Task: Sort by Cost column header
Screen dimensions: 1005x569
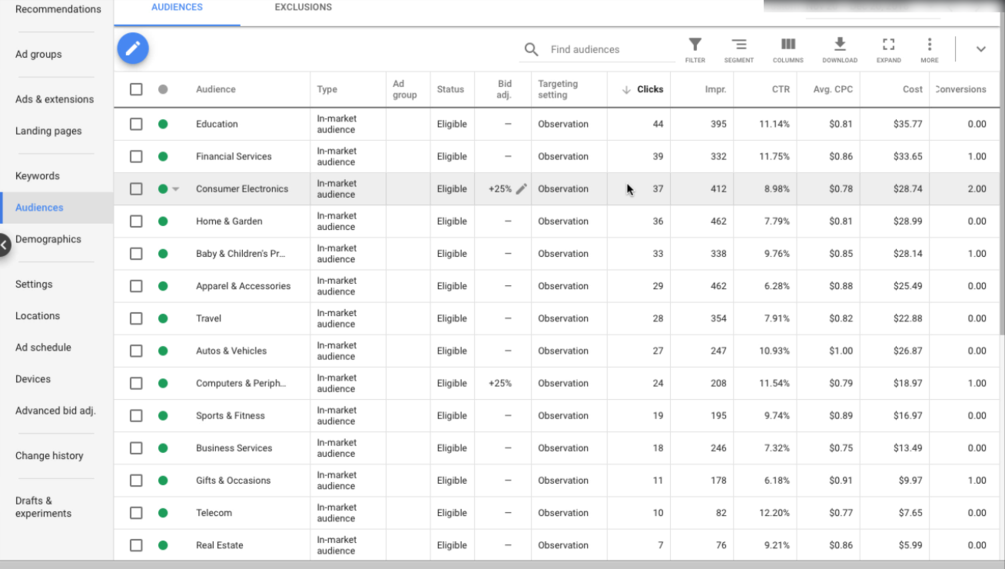Action: [913, 89]
